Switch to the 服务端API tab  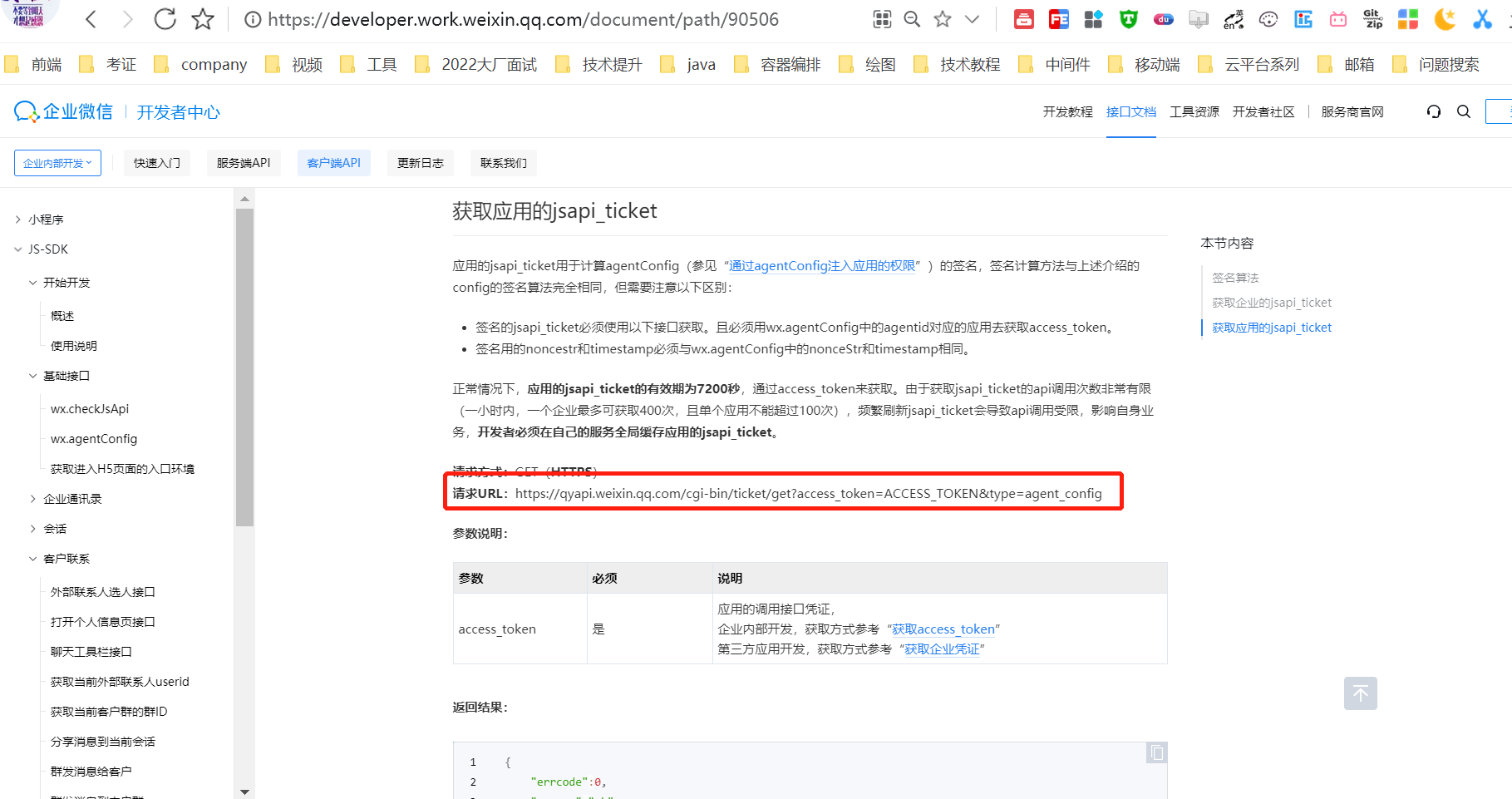tap(243, 162)
